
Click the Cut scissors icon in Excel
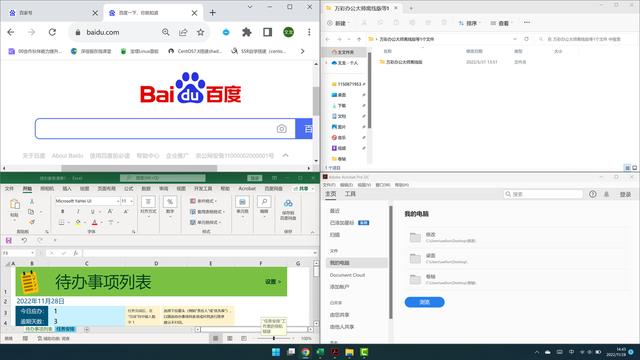click(31, 202)
